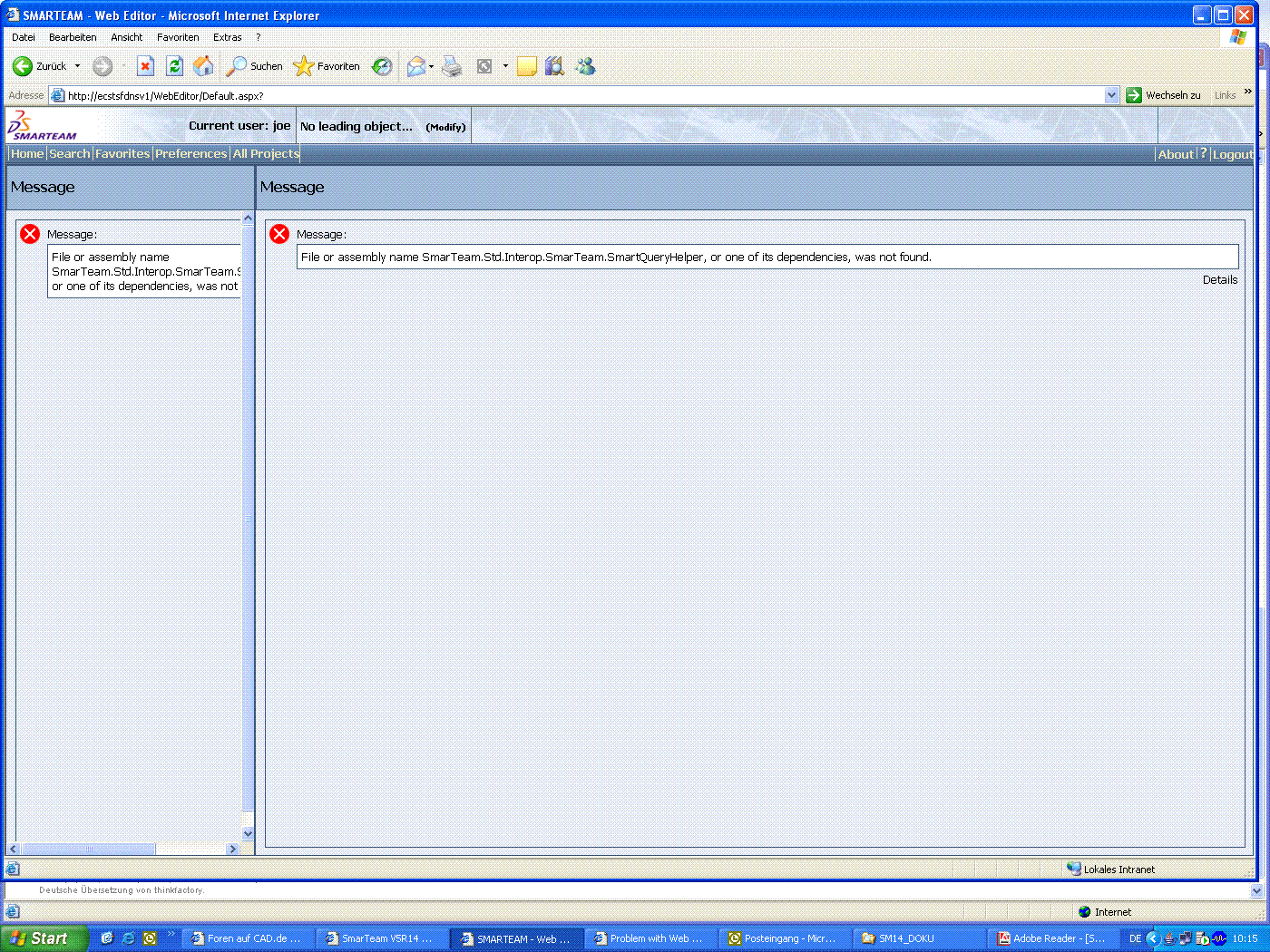Refresh the page with green arrows icon
Viewport: 1270px width, 952px height.
174,66
